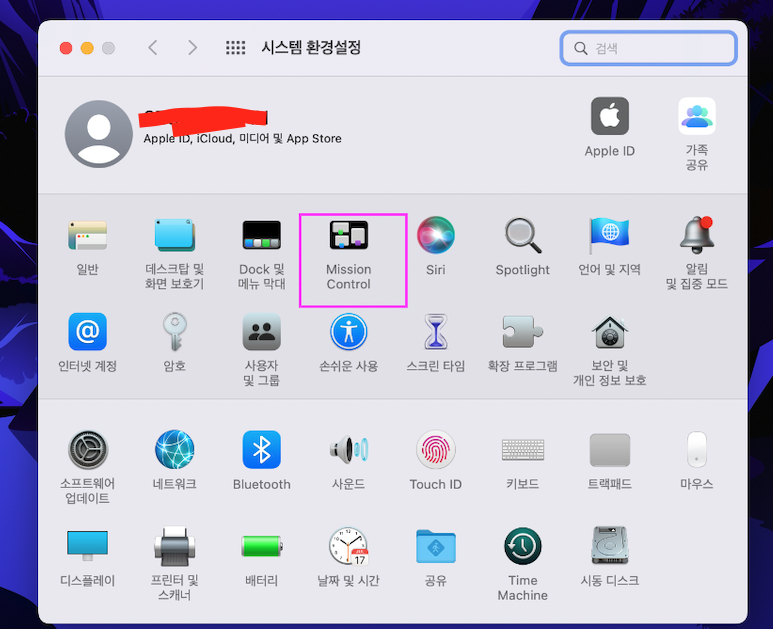Open 확장 프로그램 preferences
Viewport: 773px width, 629px height.
[x=523, y=331]
